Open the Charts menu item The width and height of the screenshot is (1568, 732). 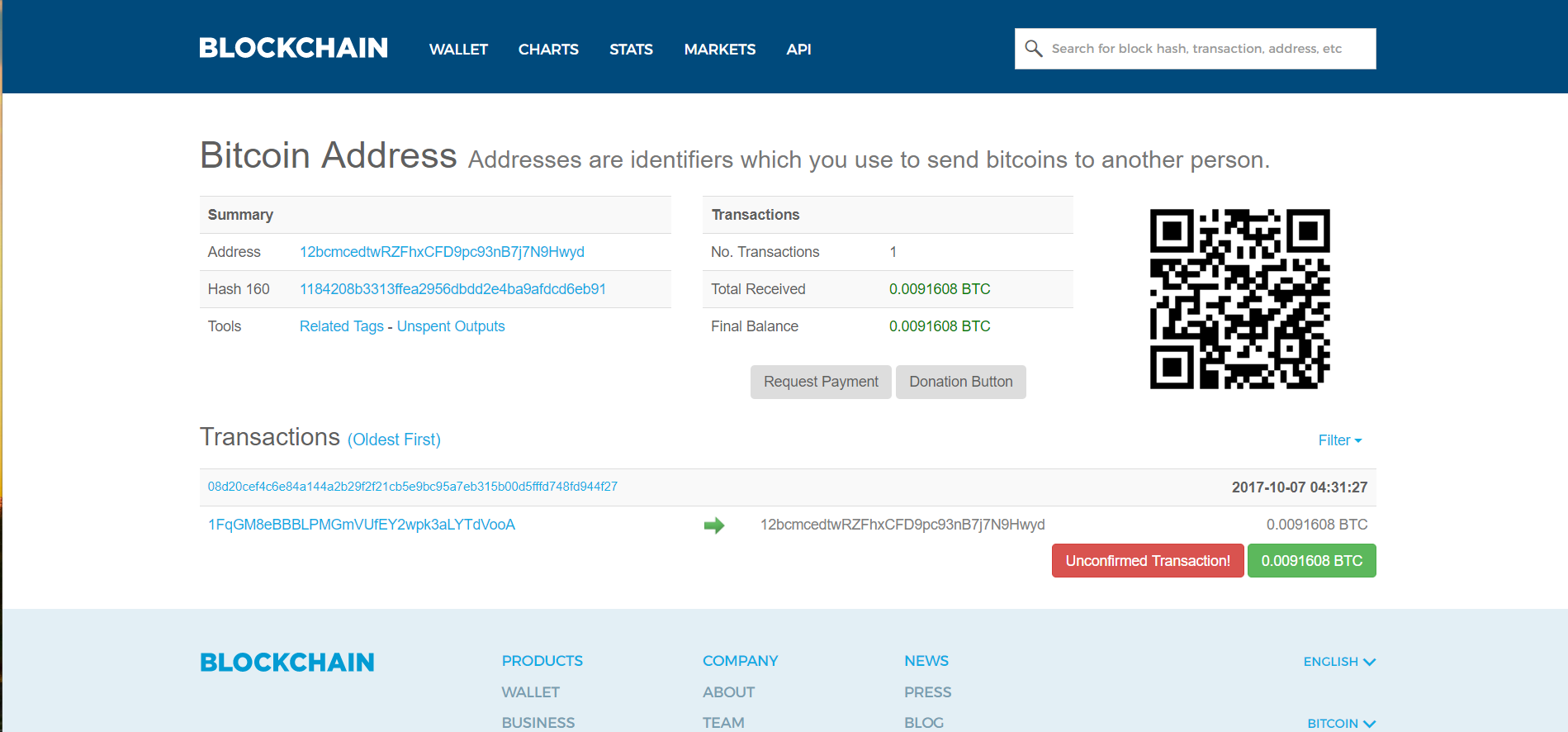pos(548,50)
